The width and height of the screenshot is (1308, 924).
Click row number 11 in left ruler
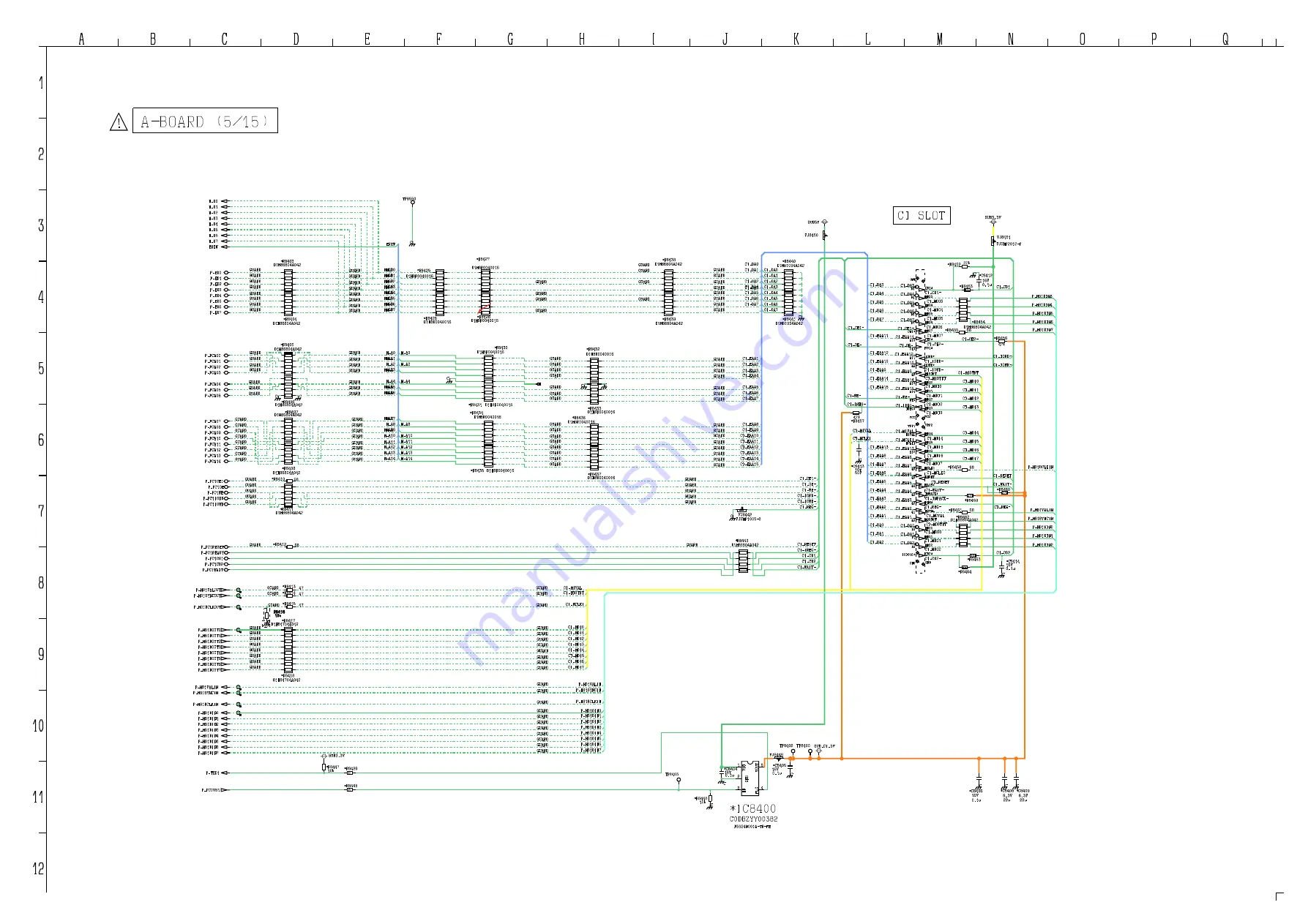[x=39, y=797]
